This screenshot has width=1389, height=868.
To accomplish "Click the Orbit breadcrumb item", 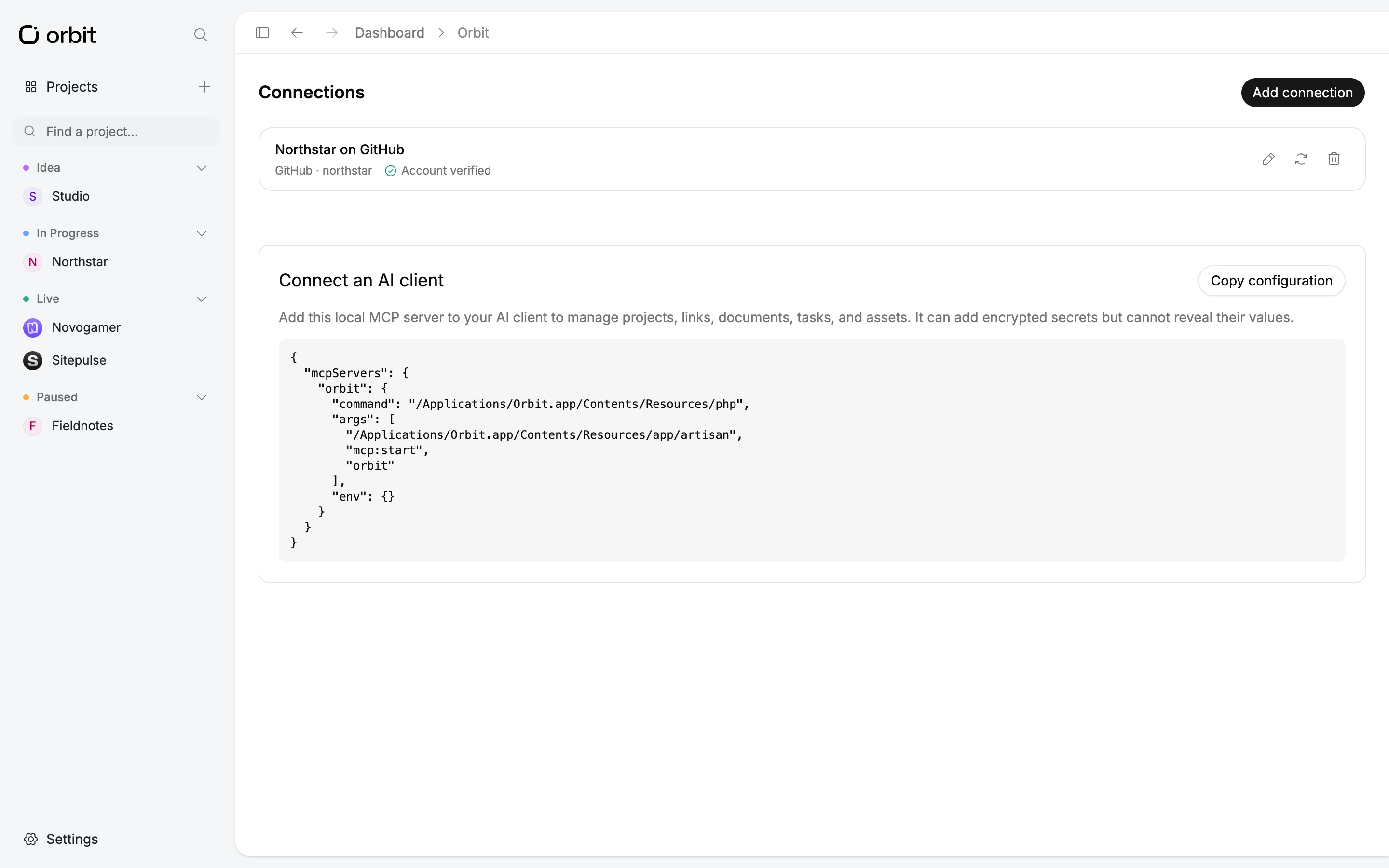I will pos(473,33).
